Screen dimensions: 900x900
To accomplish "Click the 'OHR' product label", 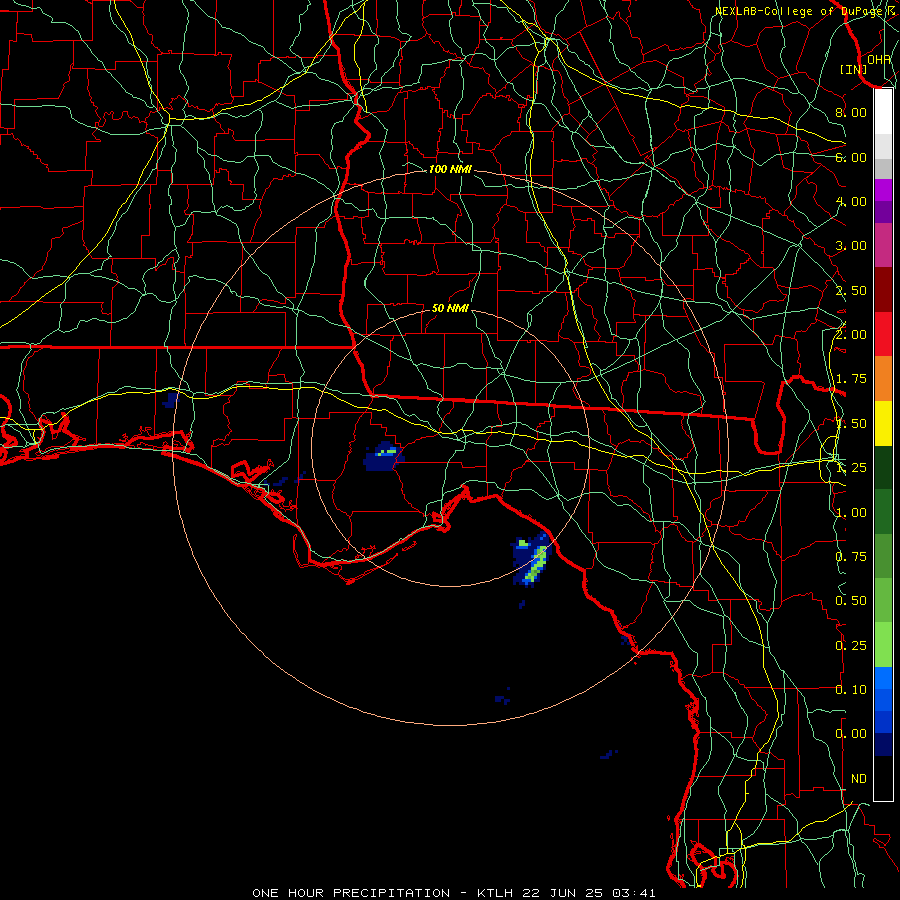I will (x=879, y=59).
